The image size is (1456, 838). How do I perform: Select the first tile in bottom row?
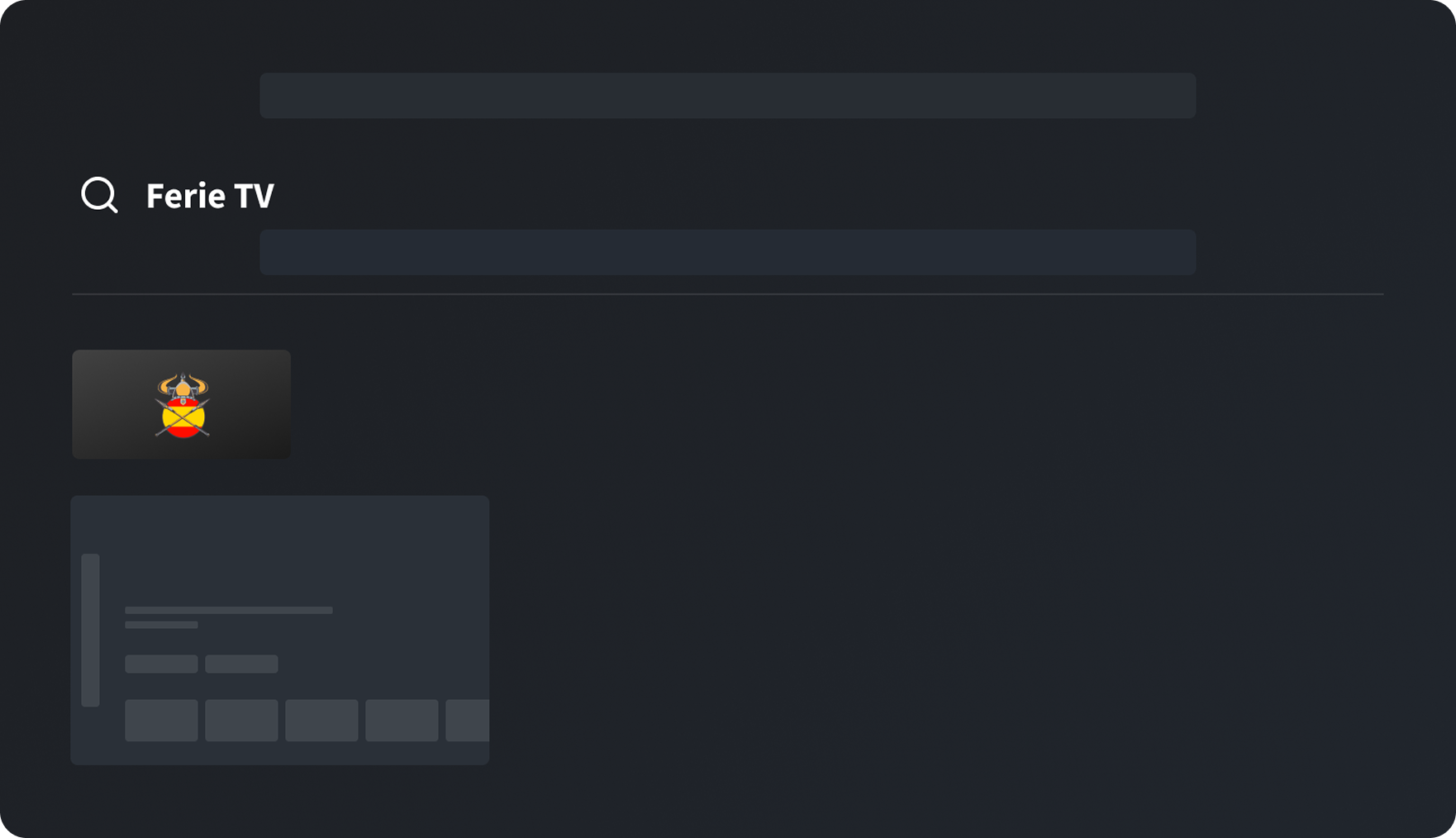coord(161,720)
